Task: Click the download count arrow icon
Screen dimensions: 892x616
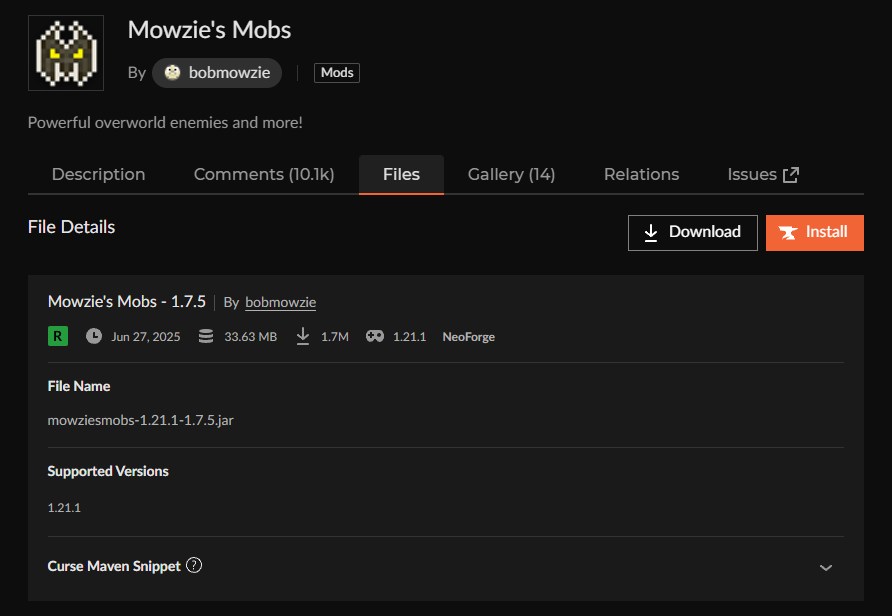Action: 303,336
